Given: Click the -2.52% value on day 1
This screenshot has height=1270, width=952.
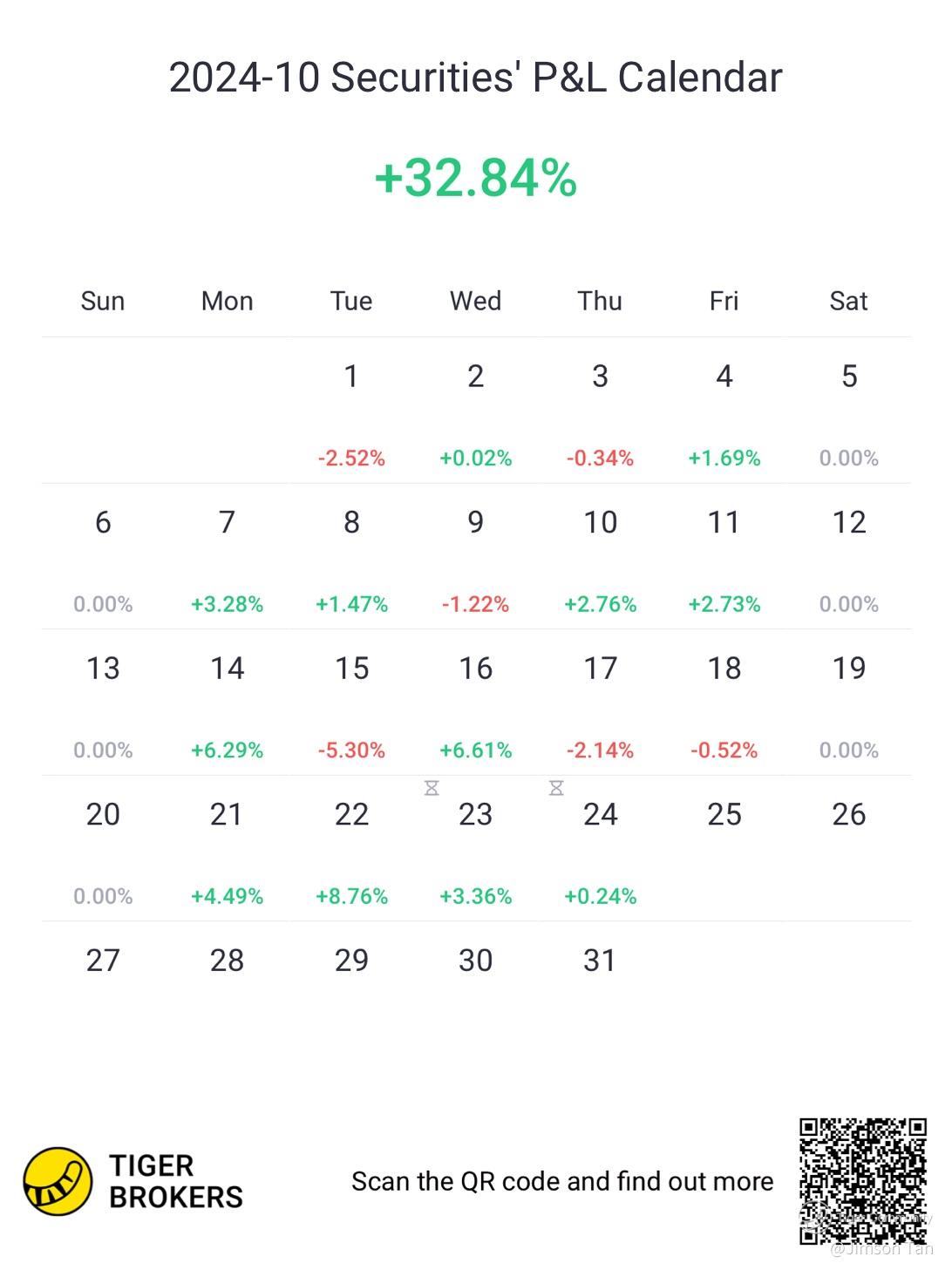Looking at the screenshot, I should coord(351,458).
